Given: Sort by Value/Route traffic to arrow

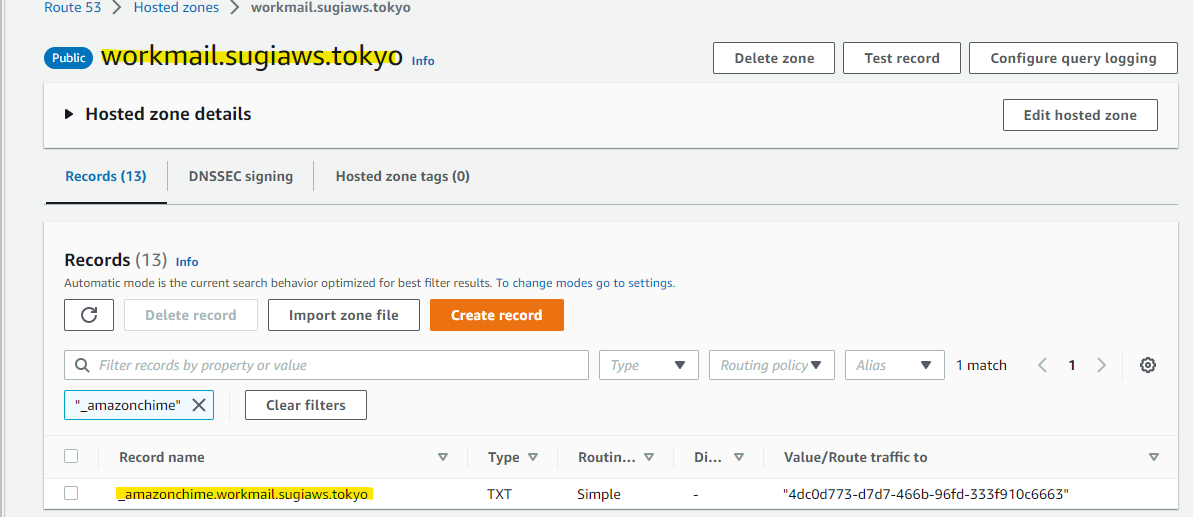Looking at the screenshot, I should tap(1153, 458).
